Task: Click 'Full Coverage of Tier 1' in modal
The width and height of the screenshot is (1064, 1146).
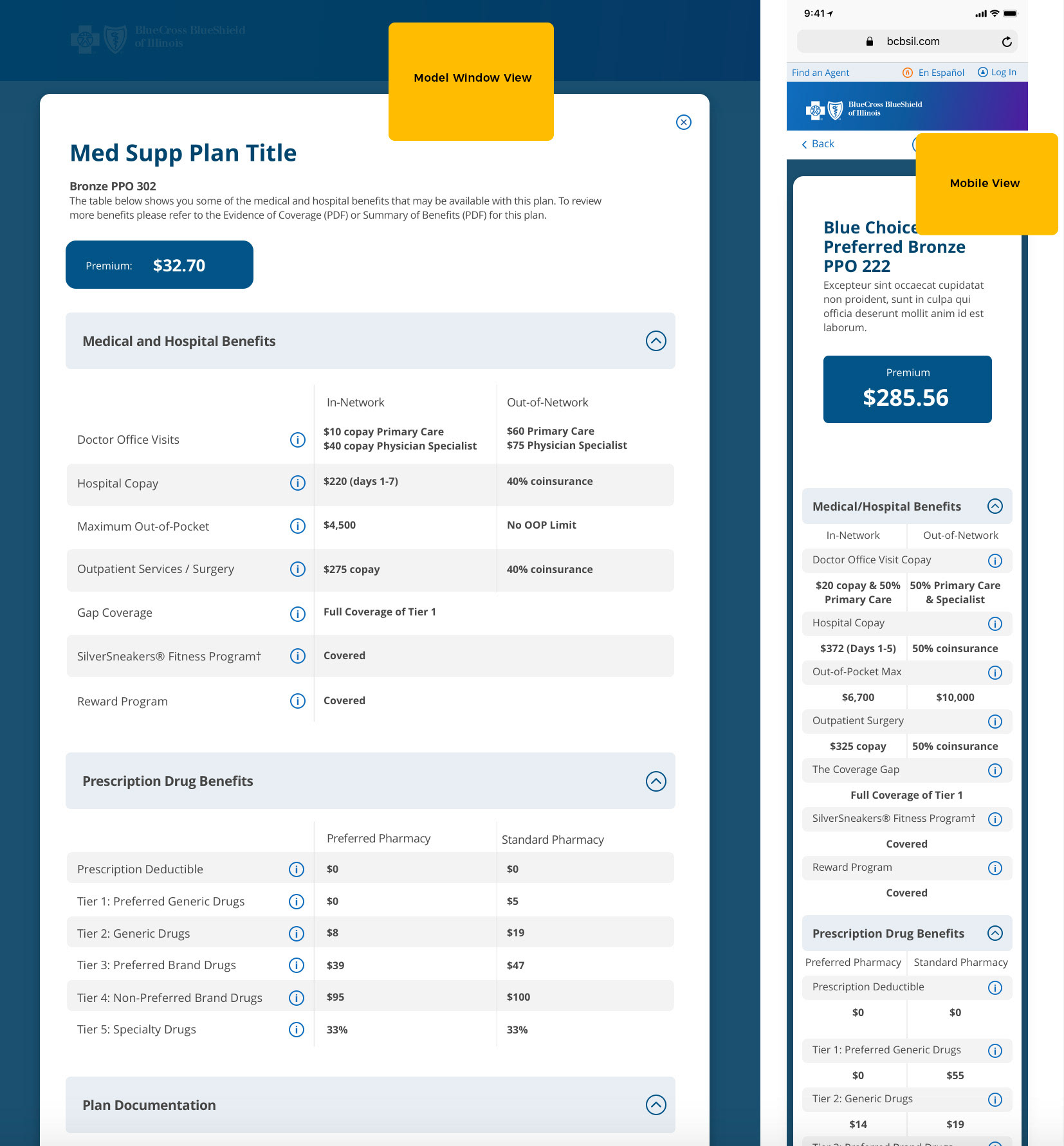Action: click(x=380, y=612)
